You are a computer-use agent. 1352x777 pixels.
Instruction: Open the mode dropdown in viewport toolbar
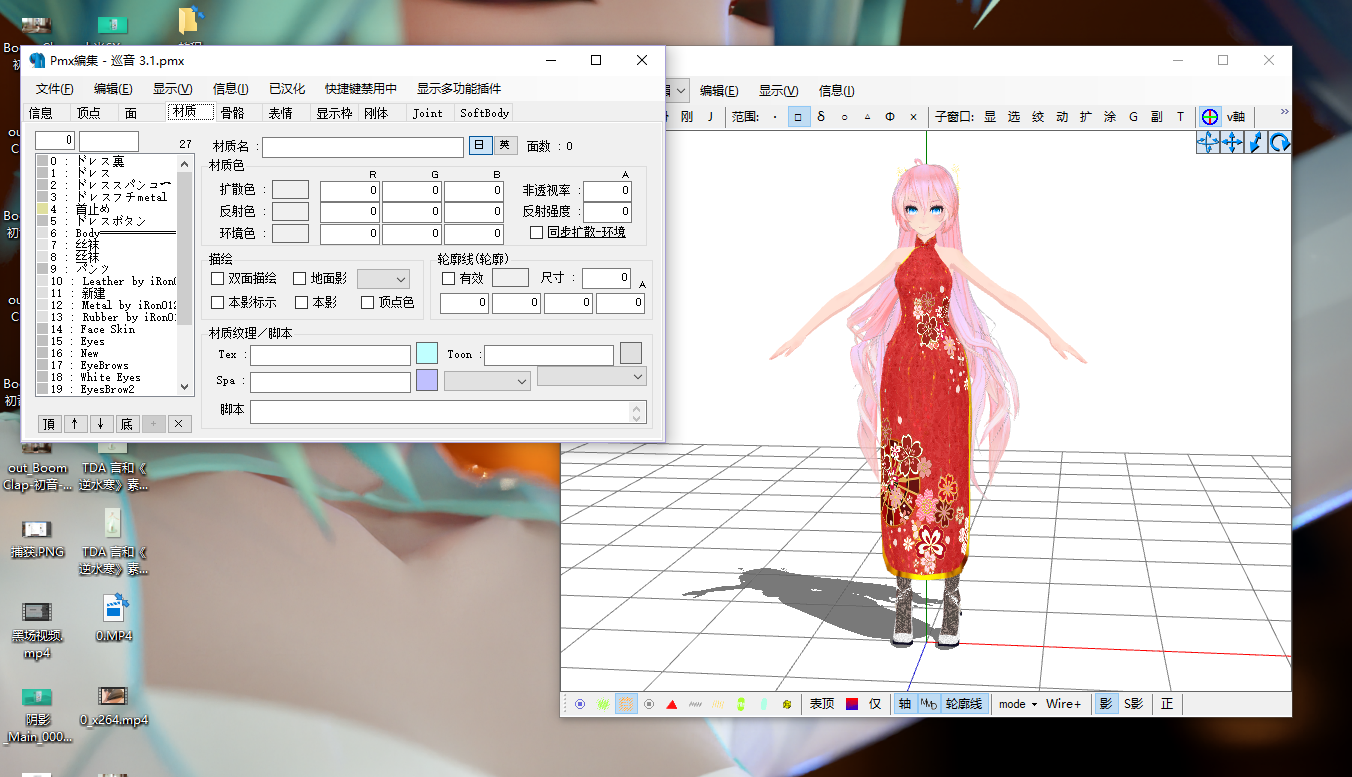1018,704
